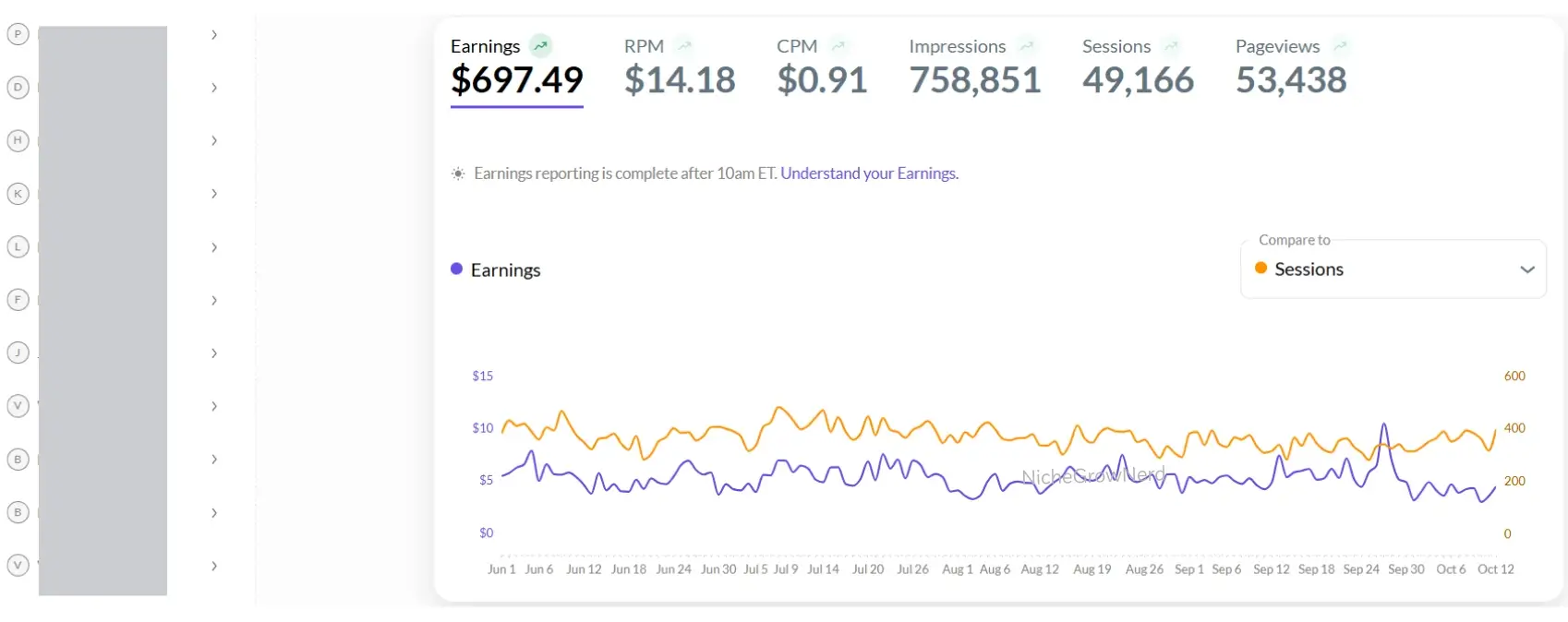The width and height of the screenshot is (1568, 622).
Task: Click the circled L site icon
Action: coord(18,247)
